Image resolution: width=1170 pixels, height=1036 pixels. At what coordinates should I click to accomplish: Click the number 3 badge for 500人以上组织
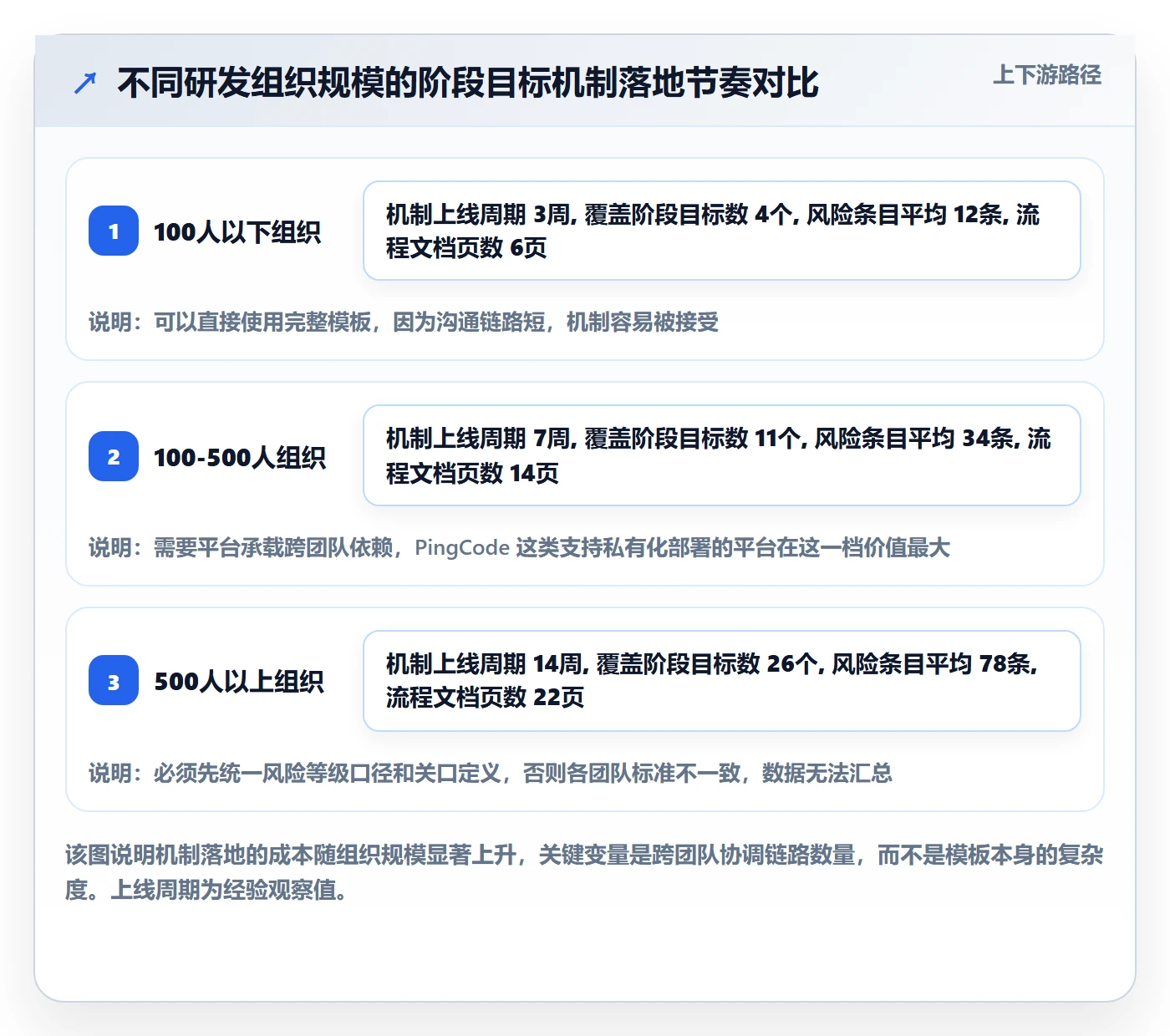114,681
